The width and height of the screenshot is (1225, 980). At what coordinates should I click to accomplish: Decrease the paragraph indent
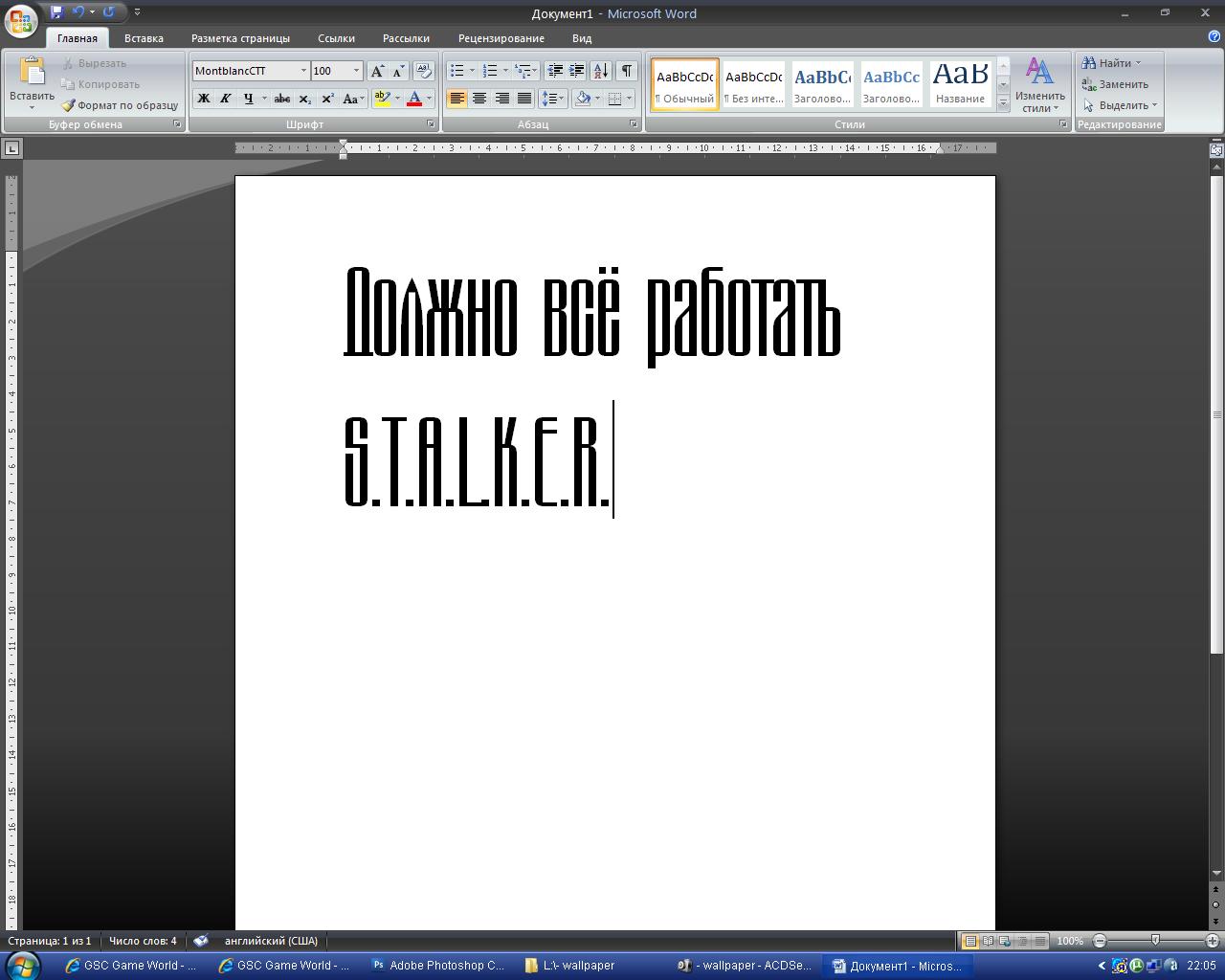[555, 71]
